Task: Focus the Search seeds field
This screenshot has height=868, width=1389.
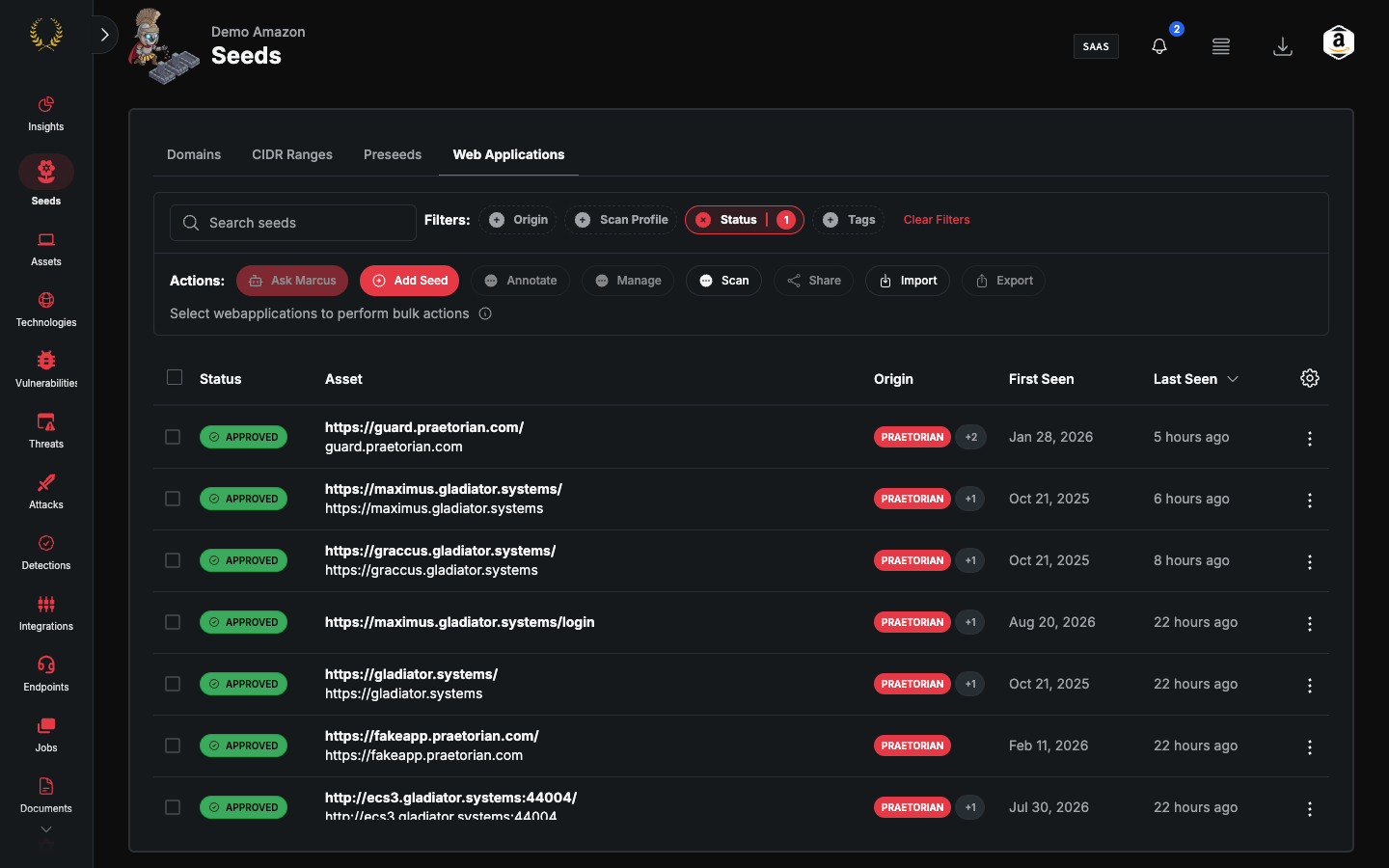Action: click(293, 223)
